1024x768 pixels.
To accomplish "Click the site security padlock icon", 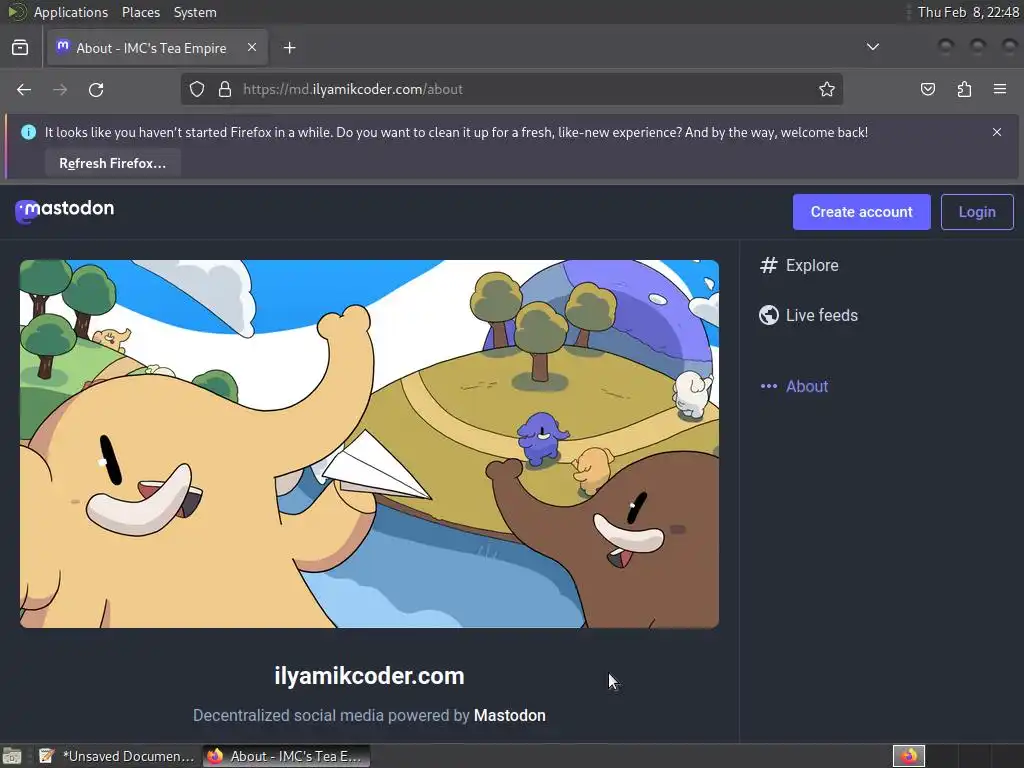I will pyautogui.click(x=225, y=89).
